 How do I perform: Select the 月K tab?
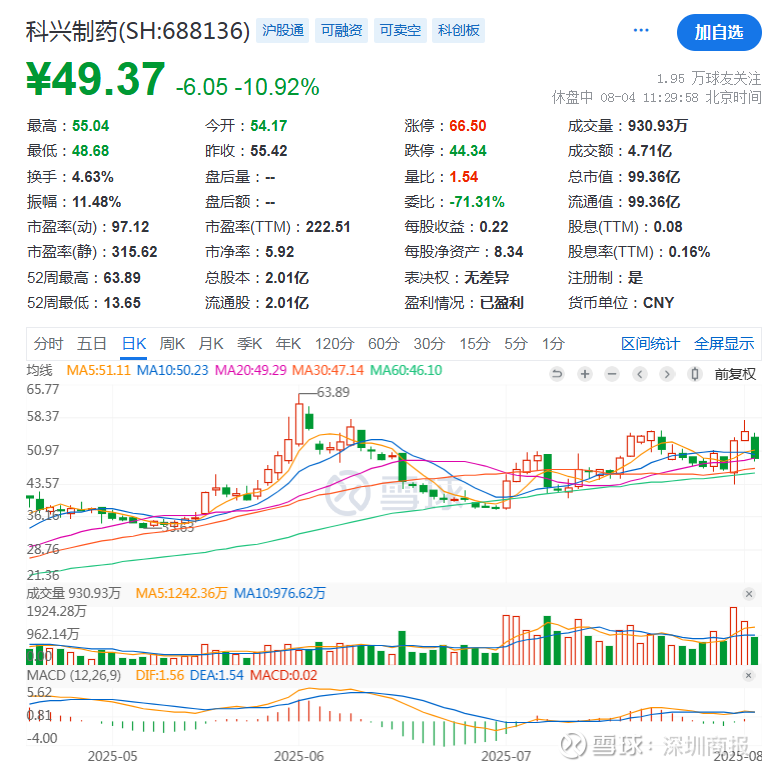click(211, 344)
